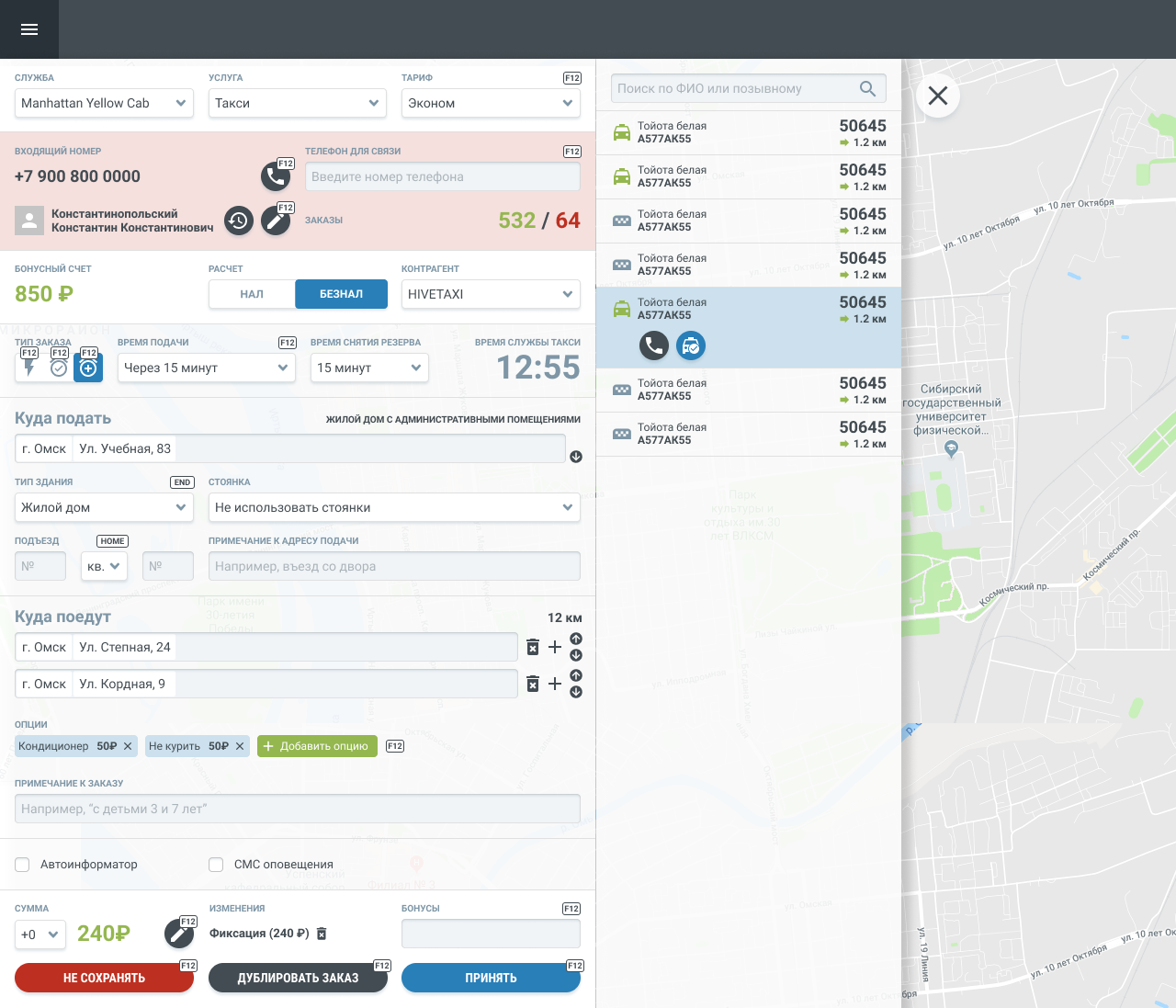
Task: Select the urgent lightning order type
Action: (x=29, y=368)
